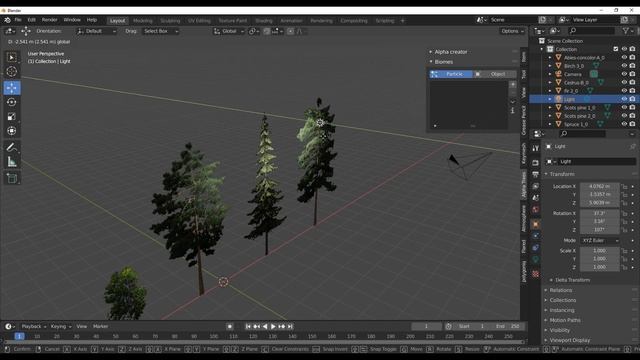Image resolution: width=640 pixels, height=360 pixels.
Task: Select the Cursor tool in the toolbar
Action: point(11,71)
